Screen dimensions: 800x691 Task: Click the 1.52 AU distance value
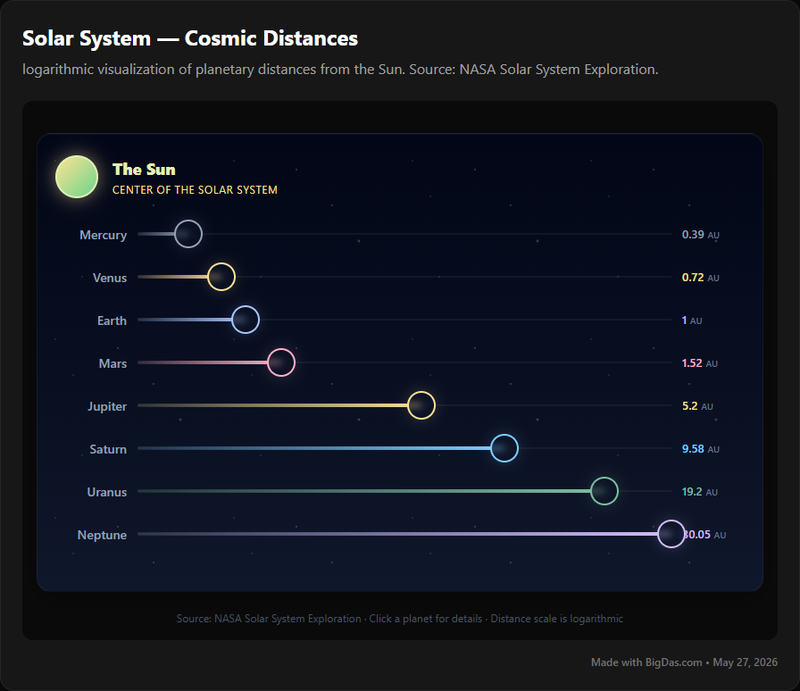point(699,363)
